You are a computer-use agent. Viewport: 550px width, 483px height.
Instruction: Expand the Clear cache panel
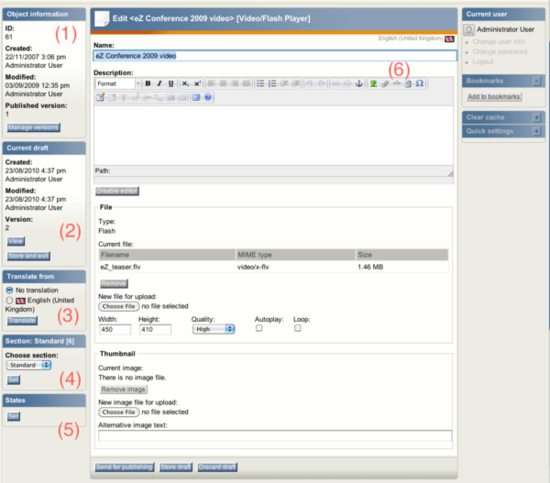[x=536, y=117]
